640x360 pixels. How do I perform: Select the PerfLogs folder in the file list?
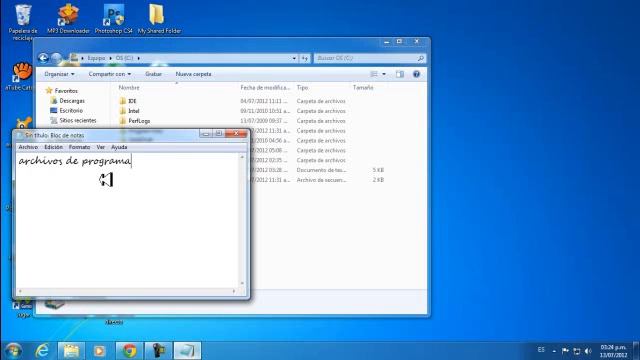point(139,121)
